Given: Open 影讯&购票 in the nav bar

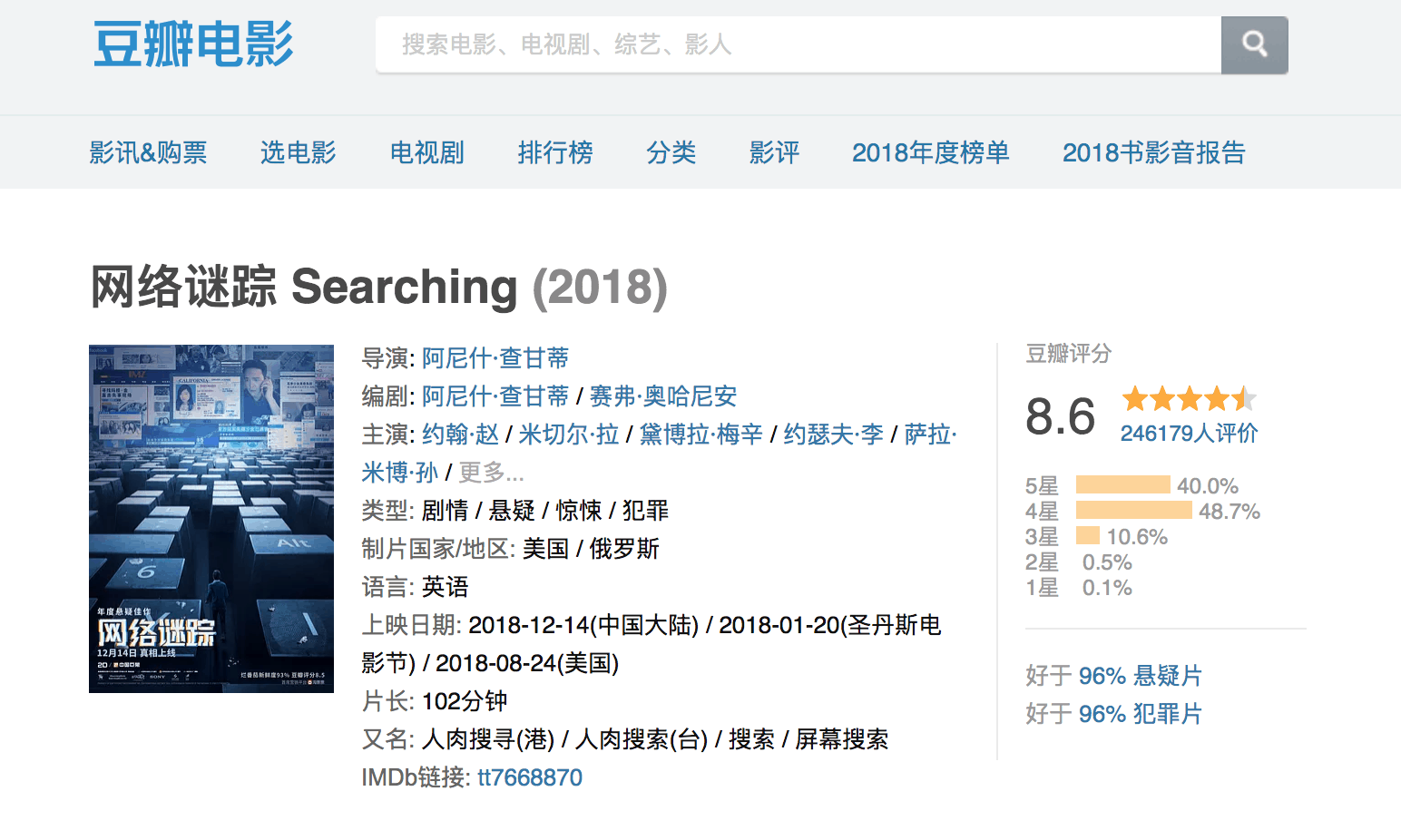Looking at the screenshot, I should 148,152.
